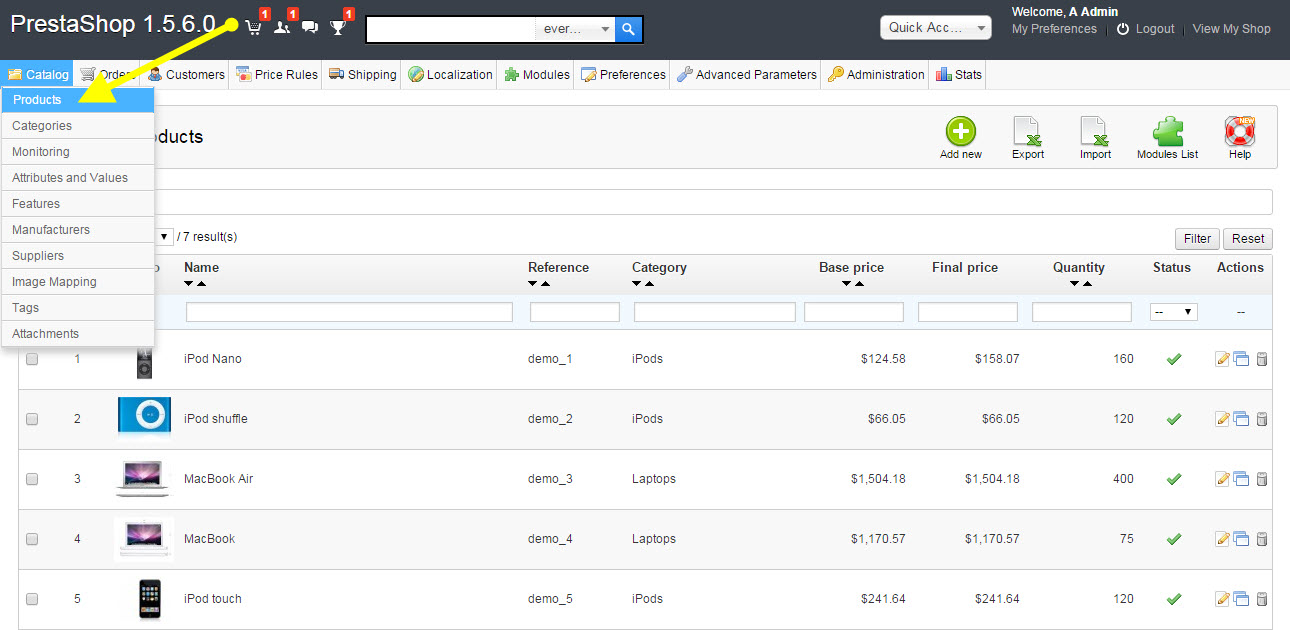Disable the MacBook Air status checkmark

pyautogui.click(x=1174, y=479)
